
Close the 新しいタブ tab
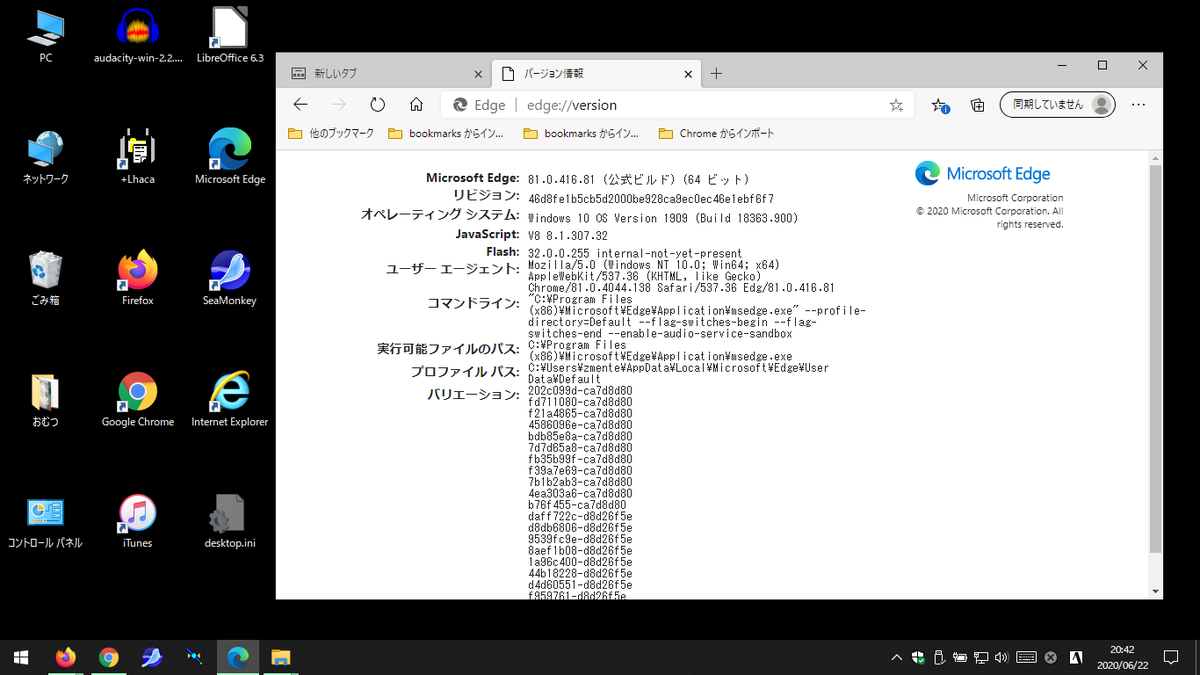(x=480, y=74)
